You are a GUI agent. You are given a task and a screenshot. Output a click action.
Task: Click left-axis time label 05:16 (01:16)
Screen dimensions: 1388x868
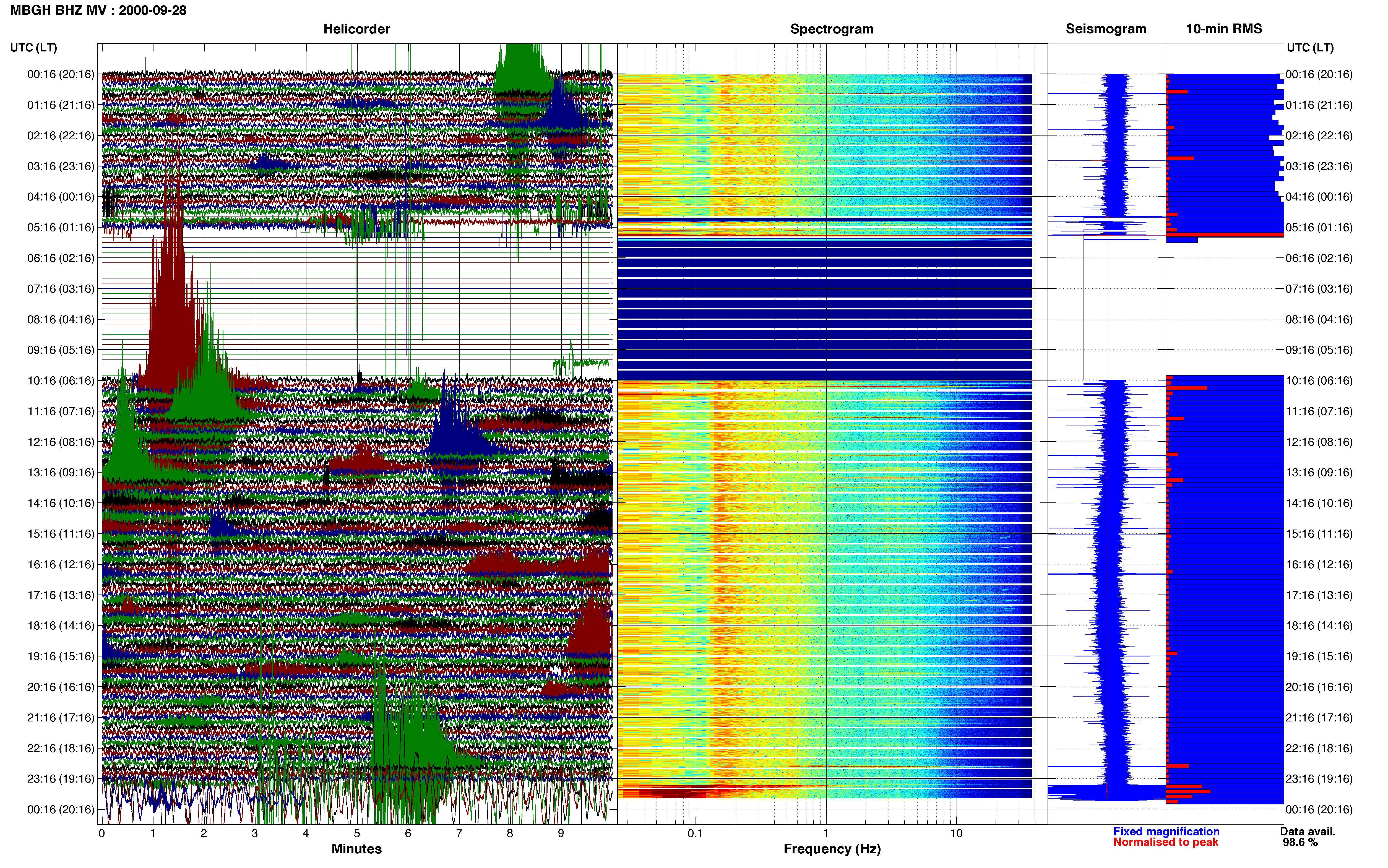[x=61, y=227]
